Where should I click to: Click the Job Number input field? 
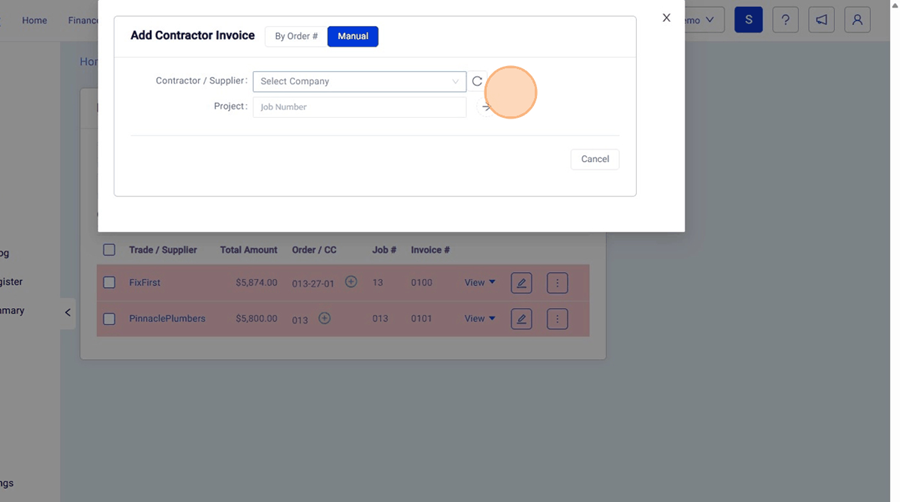(x=359, y=107)
